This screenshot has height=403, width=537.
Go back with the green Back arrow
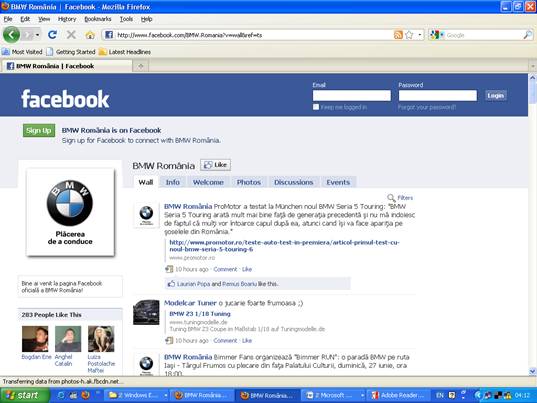(x=11, y=35)
